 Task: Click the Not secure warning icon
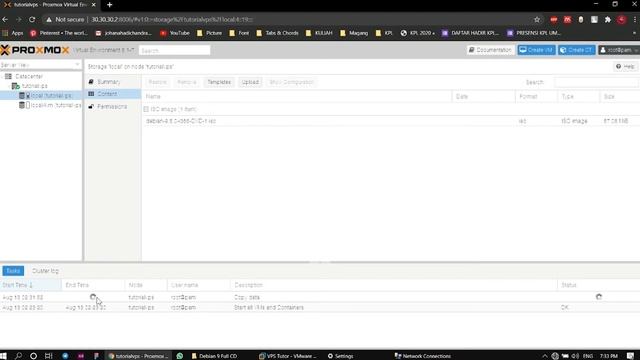49,19
